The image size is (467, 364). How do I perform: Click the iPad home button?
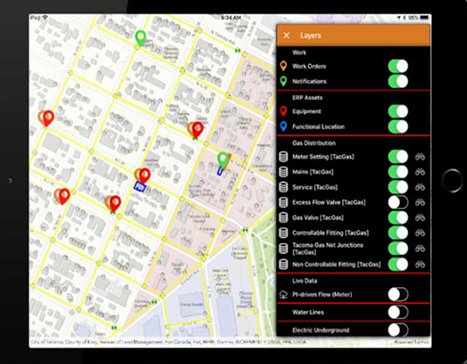(452, 181)
